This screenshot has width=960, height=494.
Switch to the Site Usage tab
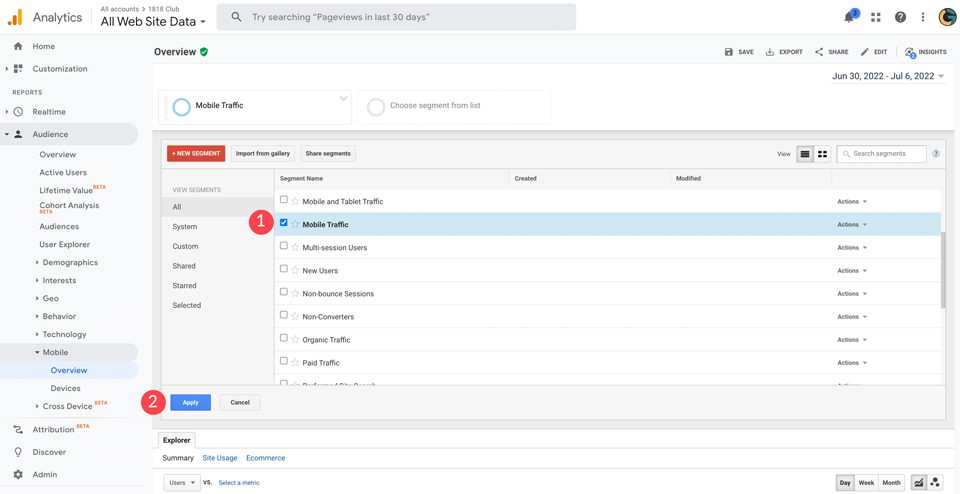pyautogui.click(x=219, y=458)
